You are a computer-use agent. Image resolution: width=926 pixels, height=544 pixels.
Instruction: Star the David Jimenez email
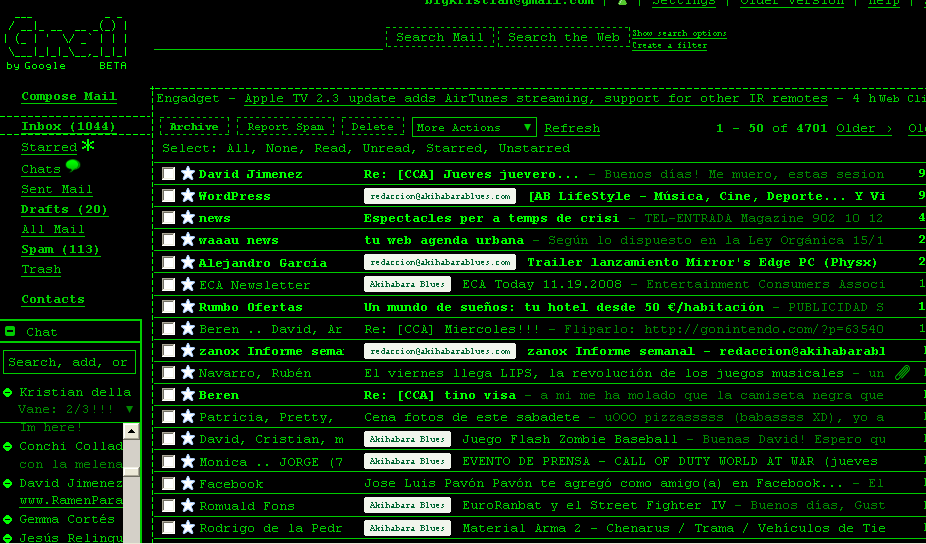tap(188, 174)
